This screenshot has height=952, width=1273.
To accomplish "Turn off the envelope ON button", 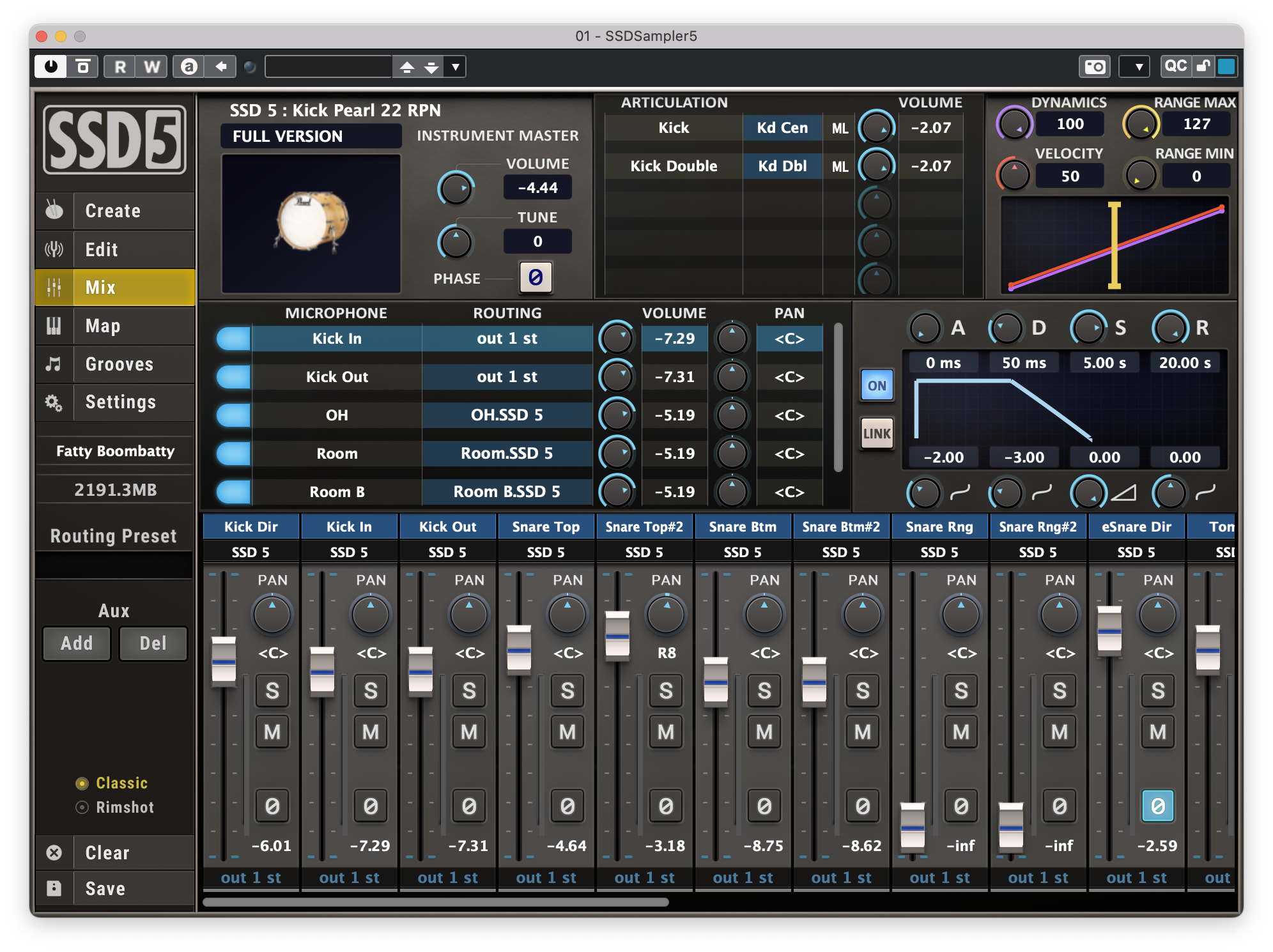I will (x=877, y=386).
